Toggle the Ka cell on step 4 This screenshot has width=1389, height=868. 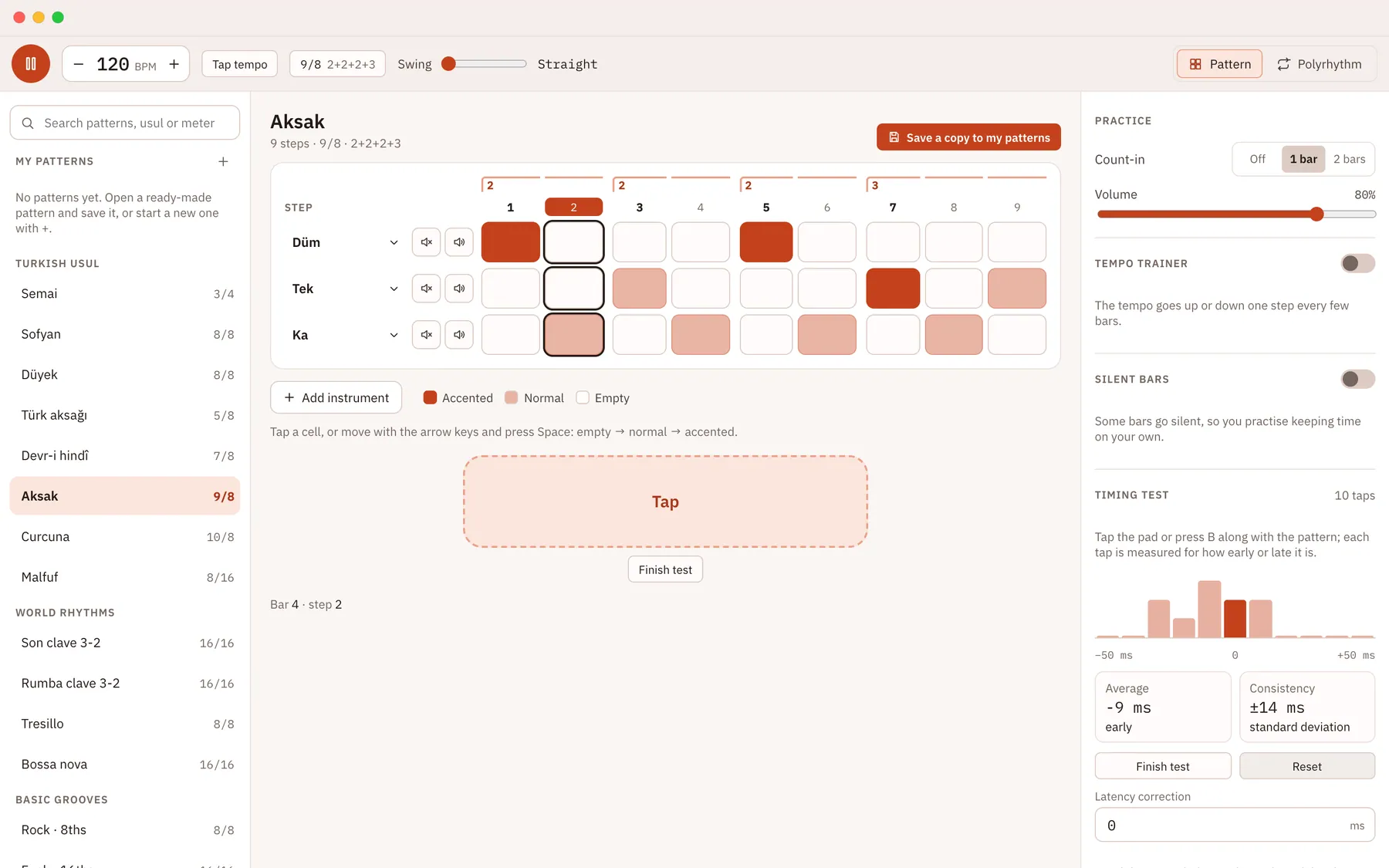pos(701,335)
